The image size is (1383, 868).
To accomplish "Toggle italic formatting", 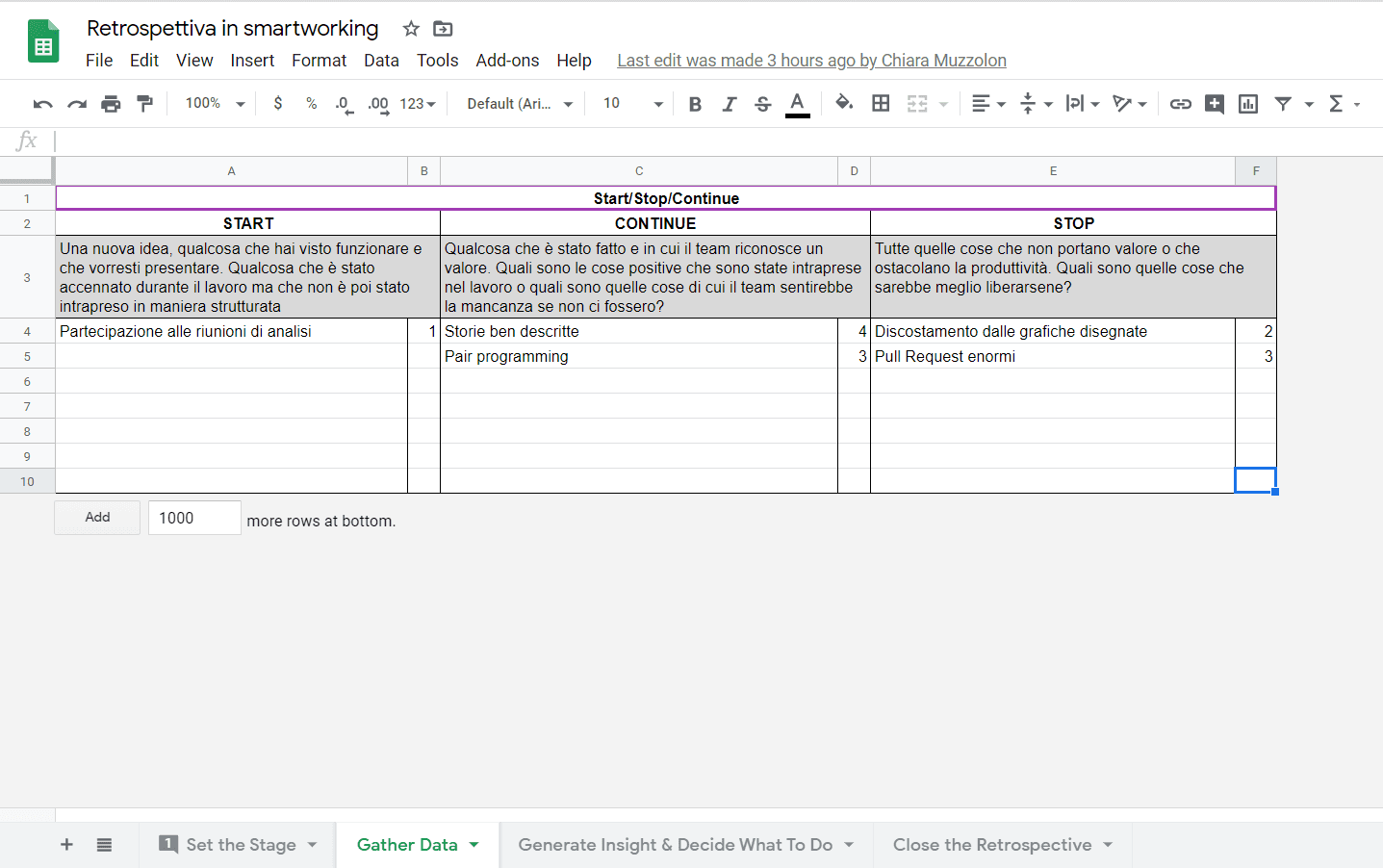I will [x=729, y=104].
